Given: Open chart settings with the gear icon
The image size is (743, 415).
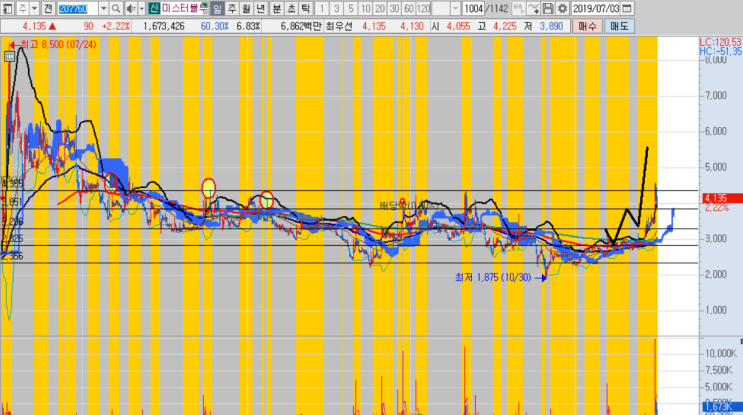Looking at the screenshot, I should click(x=562, y=8).
